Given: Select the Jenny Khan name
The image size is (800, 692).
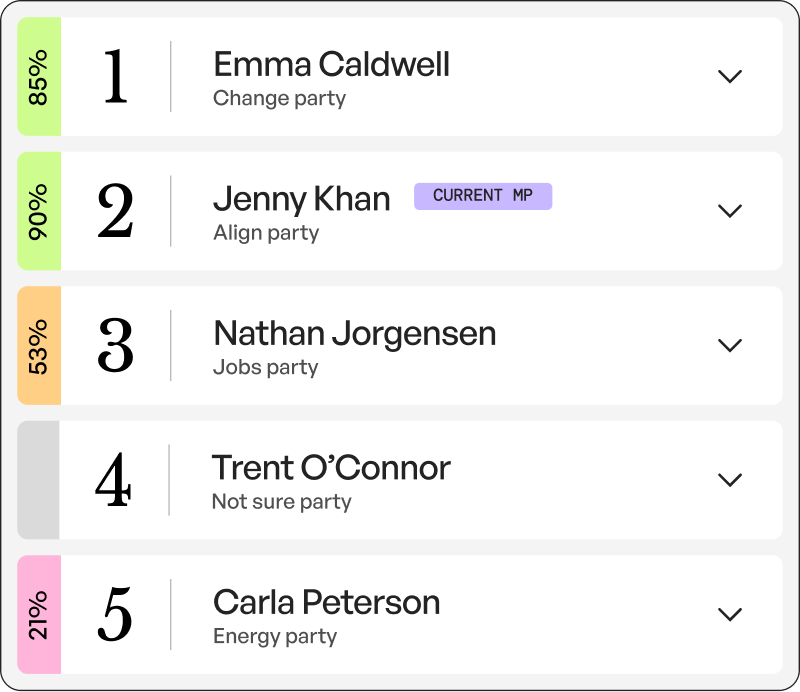Looking at the screenshot, I should pyautogui.click(x=301, y=199).
